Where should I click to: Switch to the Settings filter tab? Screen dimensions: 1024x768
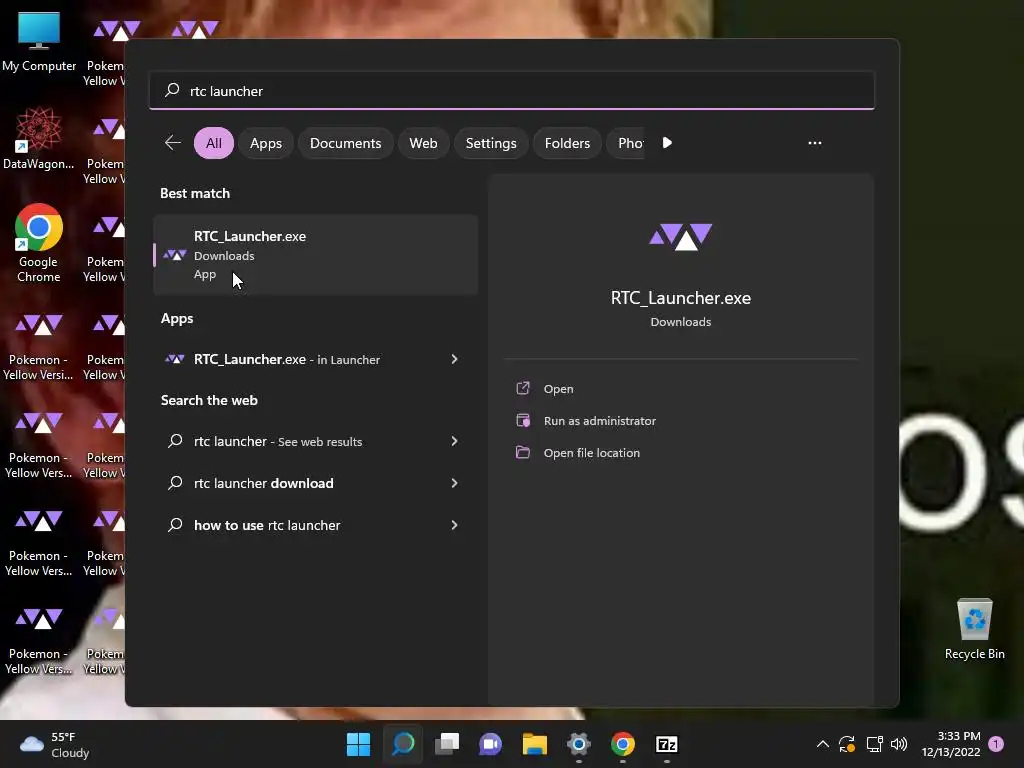pos(491,143)
